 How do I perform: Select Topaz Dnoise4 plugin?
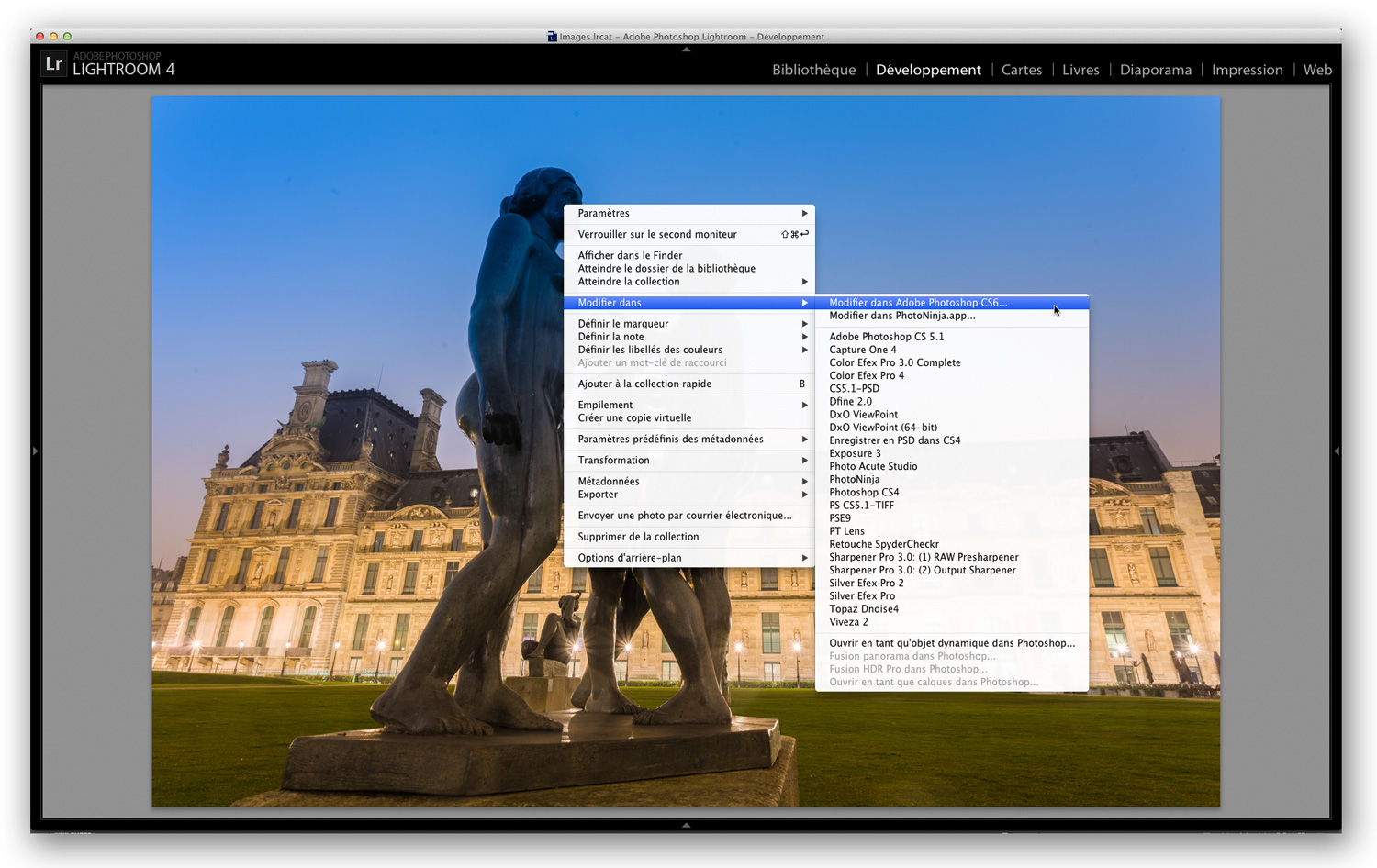click(x=952, y=608)
